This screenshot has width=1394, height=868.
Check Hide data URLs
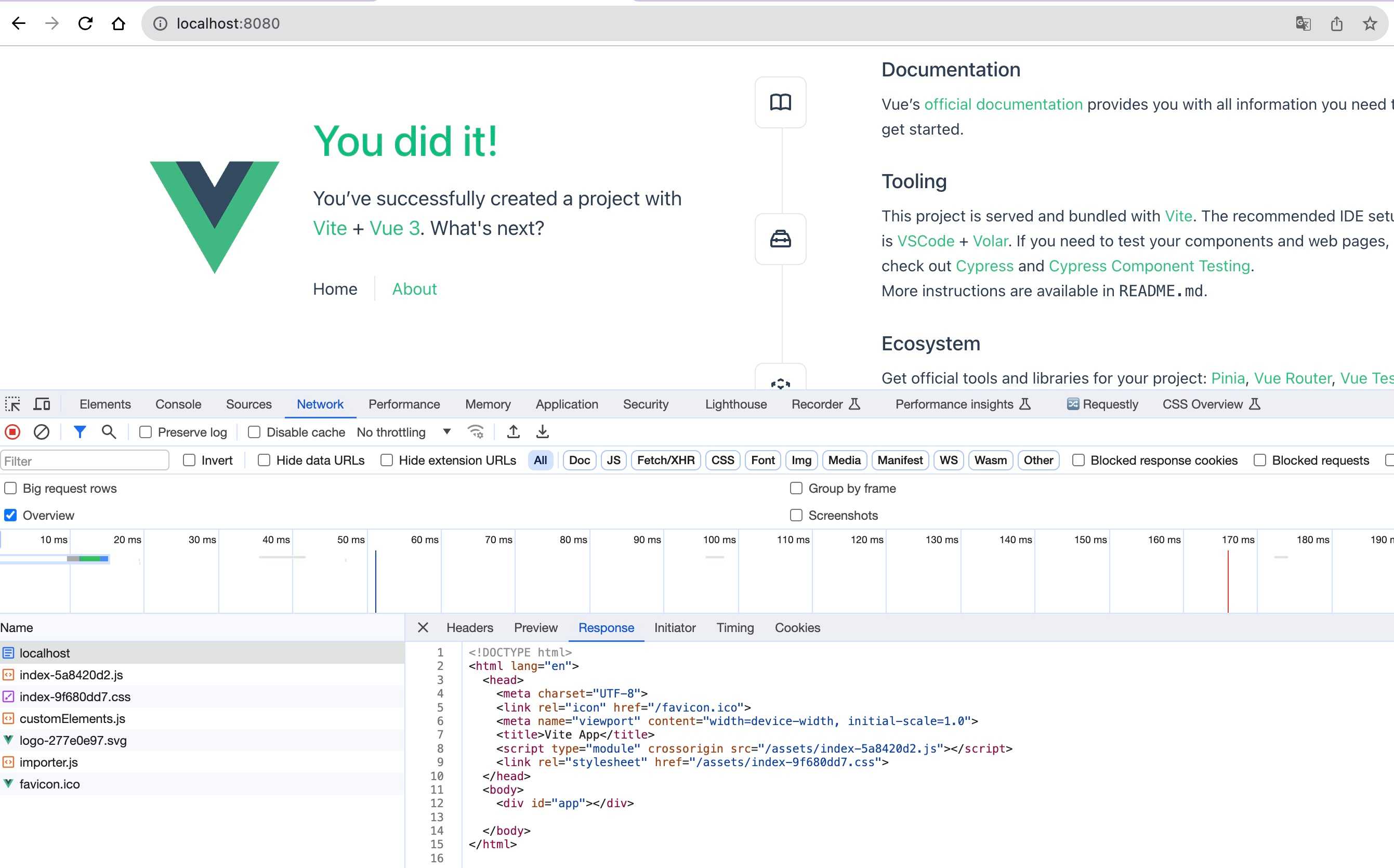(264, 461)
